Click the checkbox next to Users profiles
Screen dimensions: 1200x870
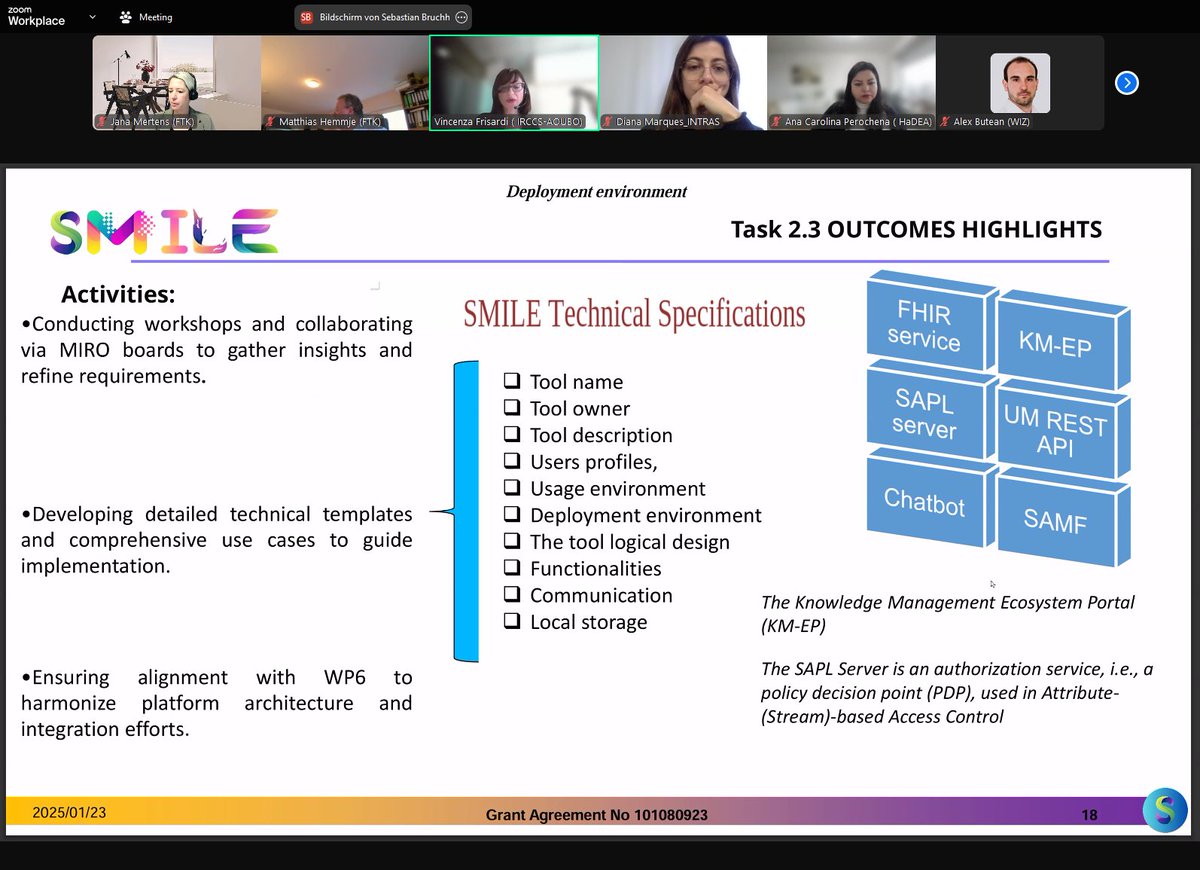pyautogui.click(x=511, y=461)
